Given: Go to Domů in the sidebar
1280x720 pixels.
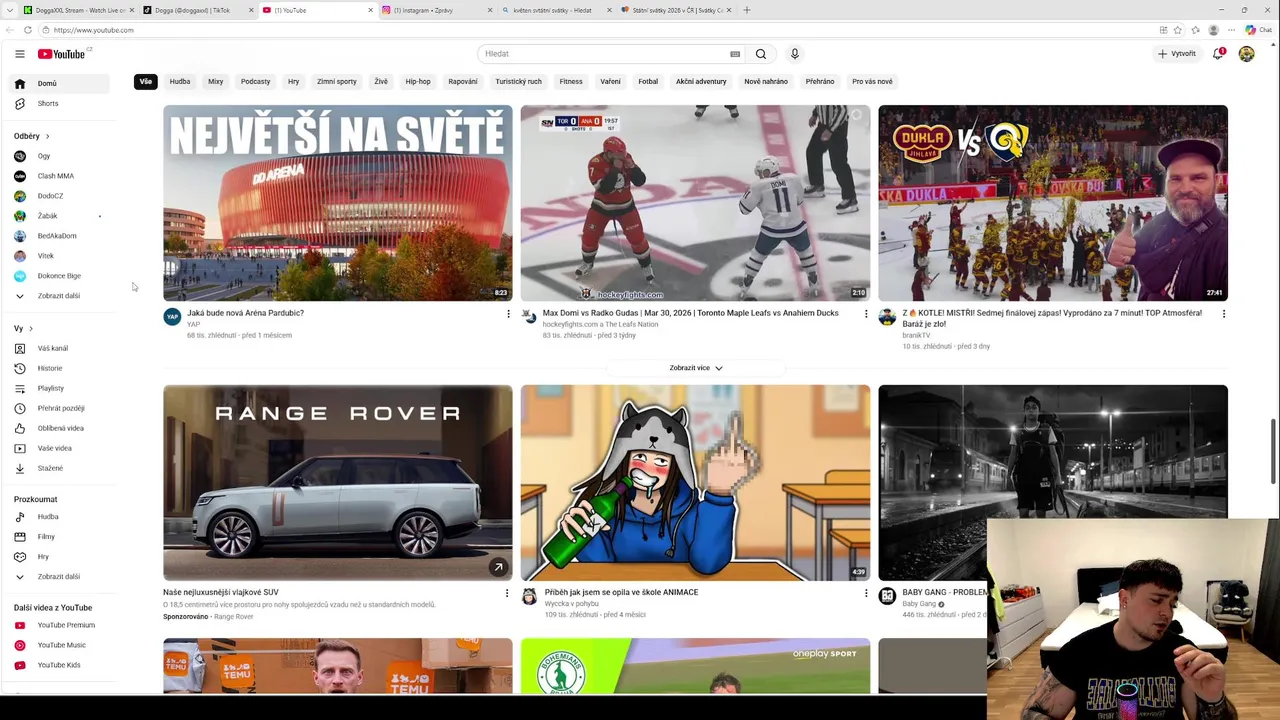Looking at the screenshot, I should (58, 83).
